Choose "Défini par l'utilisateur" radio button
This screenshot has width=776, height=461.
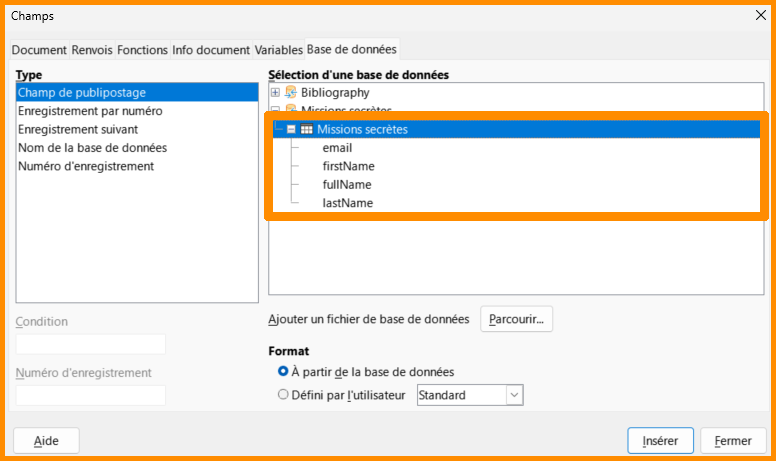283,395
